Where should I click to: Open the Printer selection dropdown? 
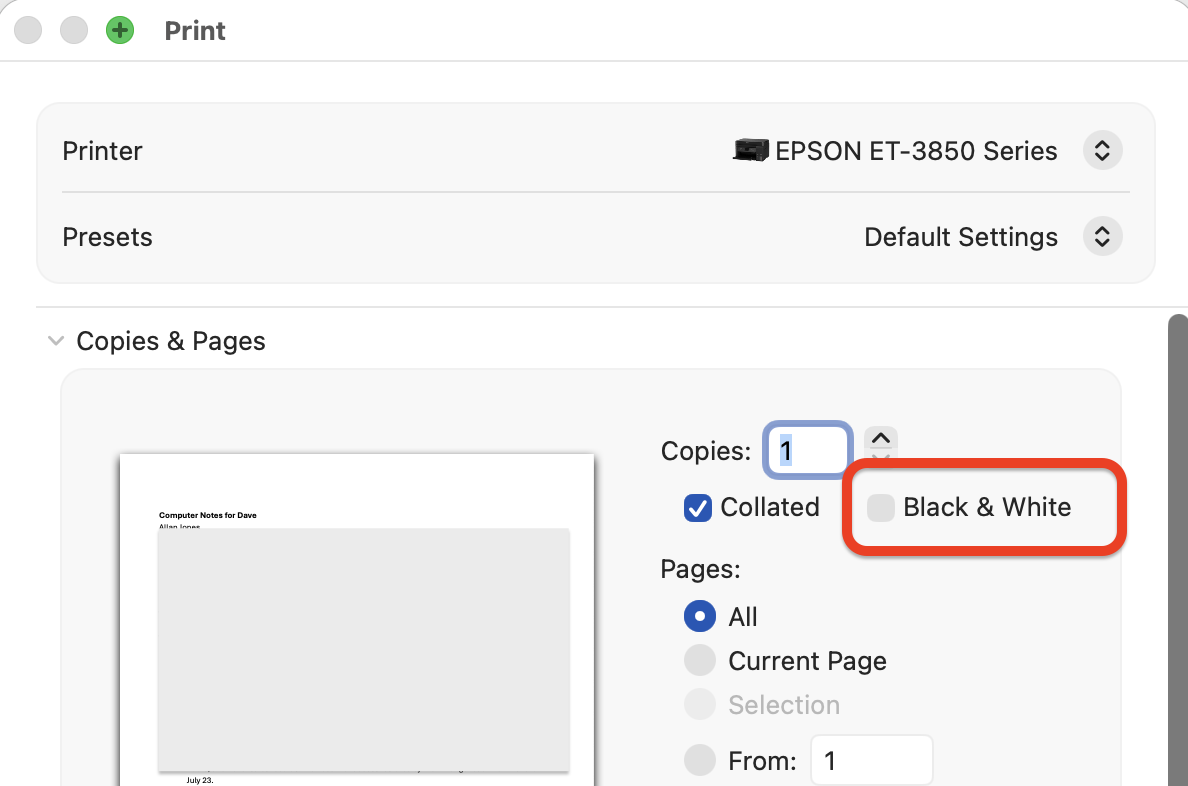point(1102,151)
